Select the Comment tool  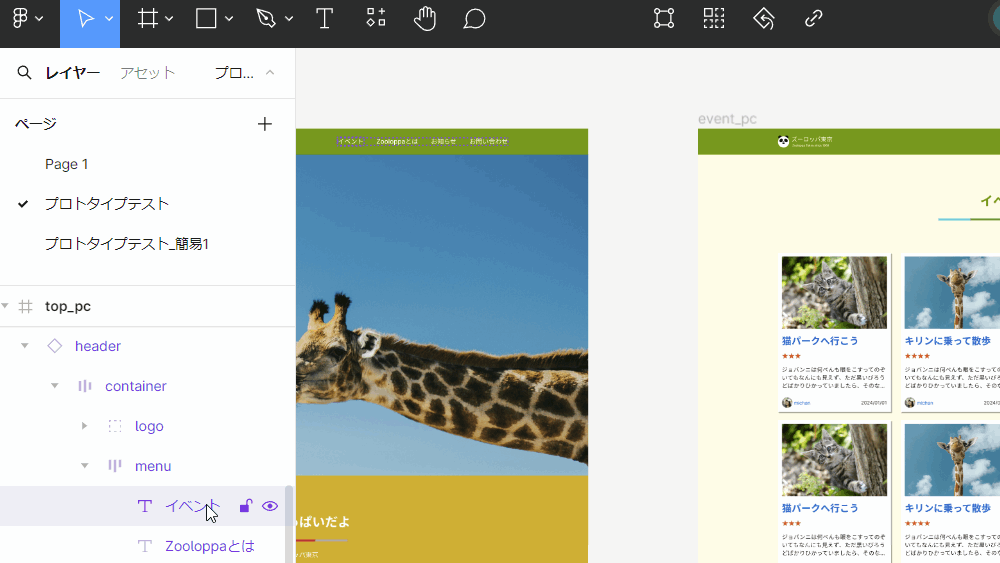click(x=474, y=19)
